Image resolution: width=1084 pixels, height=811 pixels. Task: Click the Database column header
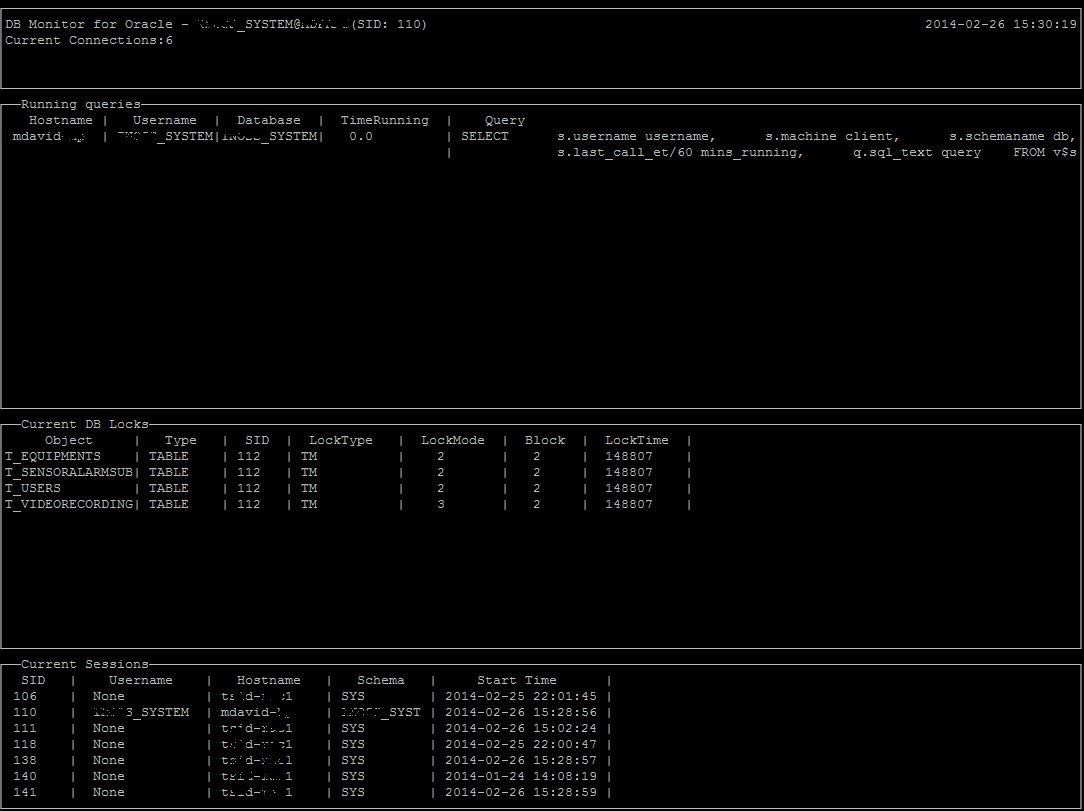[269, 120]
